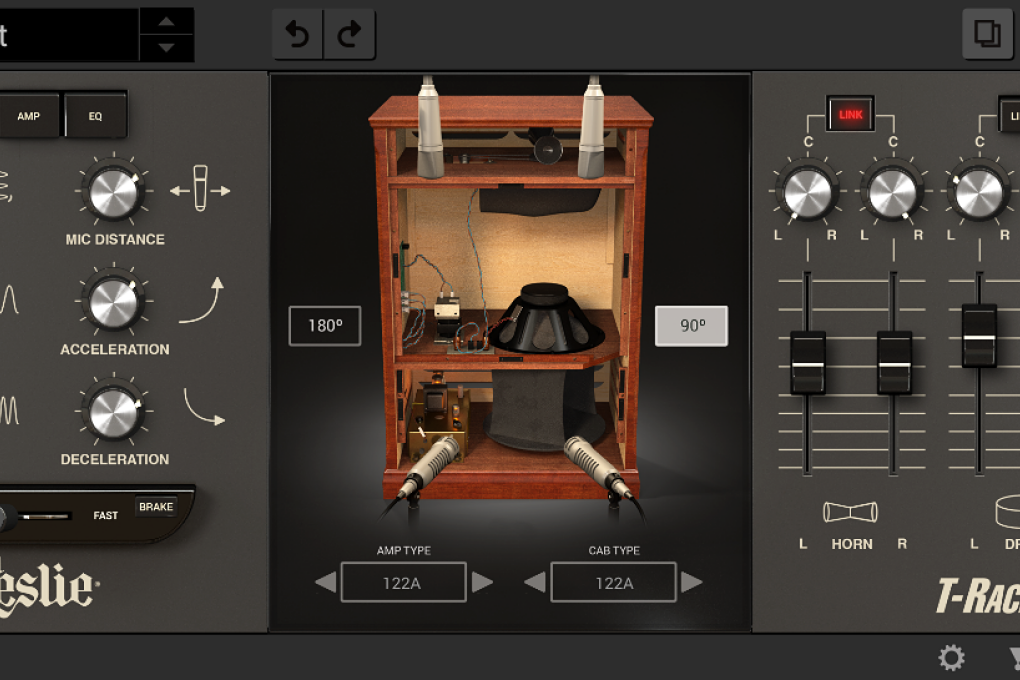Image resolution: width=1020 pixels, height=680 pixels.
Task: Click the downward curved arrow beside Deceleration
Action: [x=204, y=407]
